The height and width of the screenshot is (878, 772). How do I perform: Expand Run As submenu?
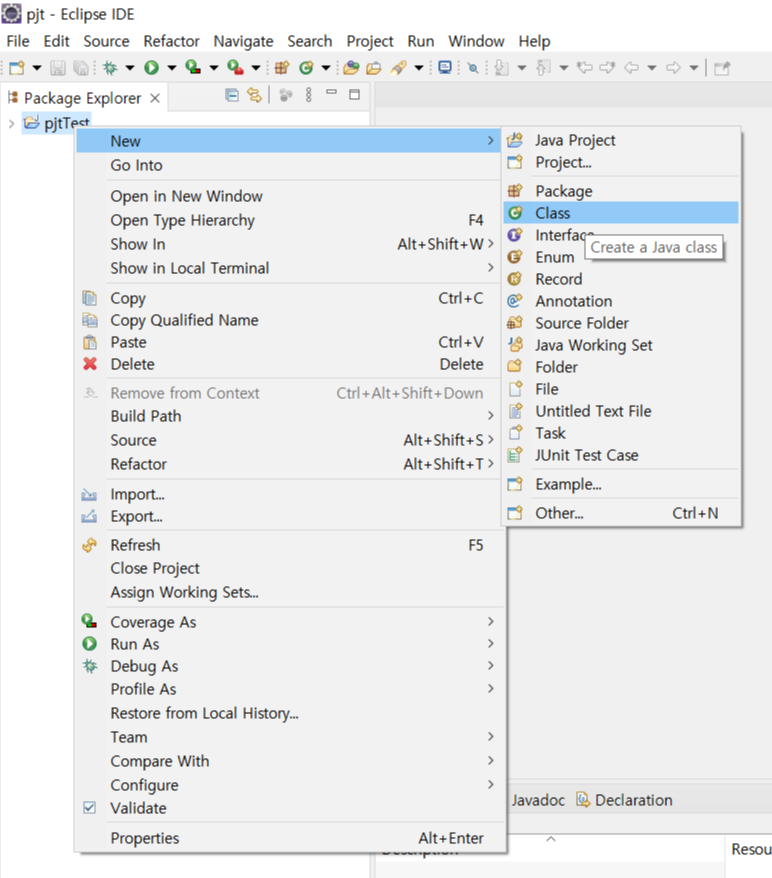(x=288, y=644)
